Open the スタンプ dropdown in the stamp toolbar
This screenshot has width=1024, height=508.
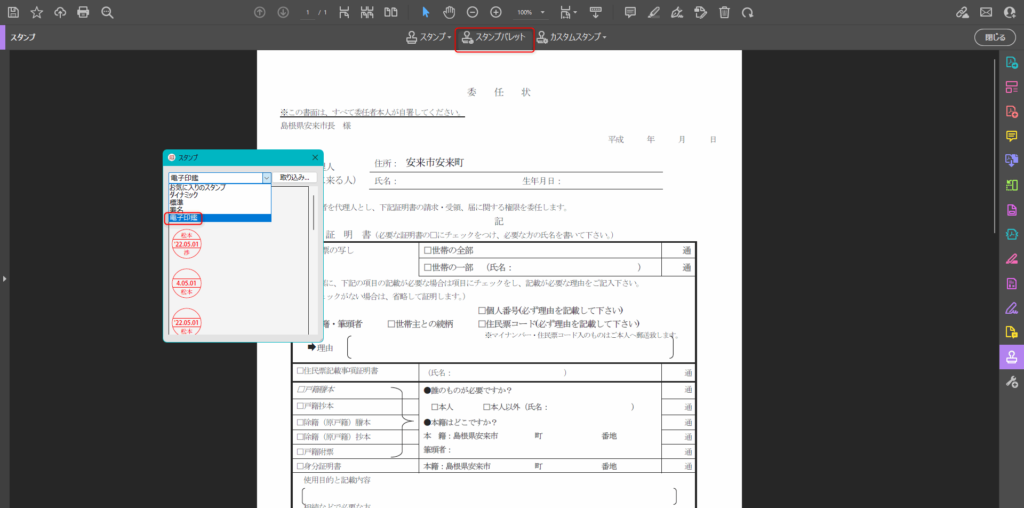[x=428, y=37]
